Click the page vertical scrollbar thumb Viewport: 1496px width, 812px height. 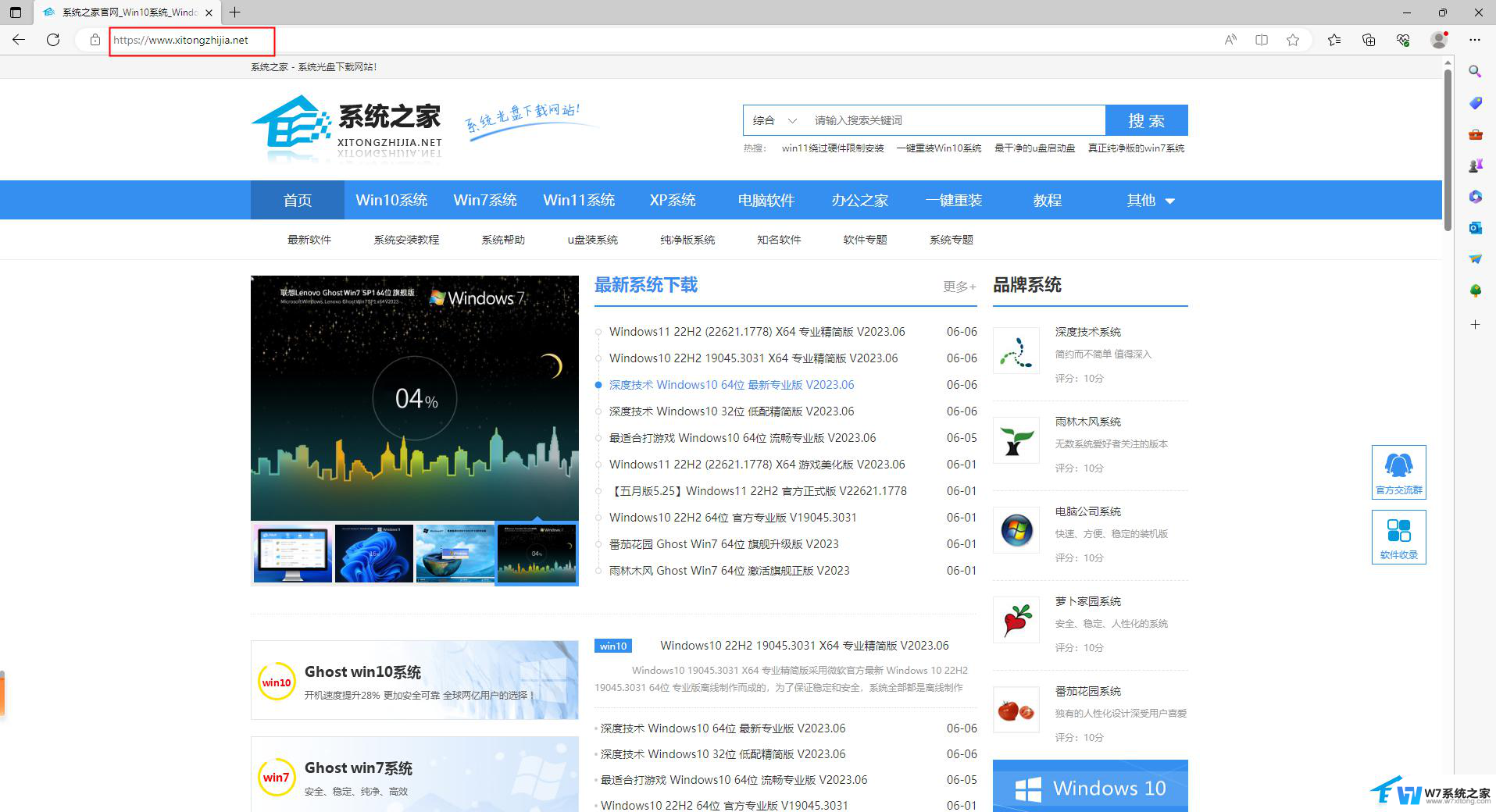(1448, 150)
